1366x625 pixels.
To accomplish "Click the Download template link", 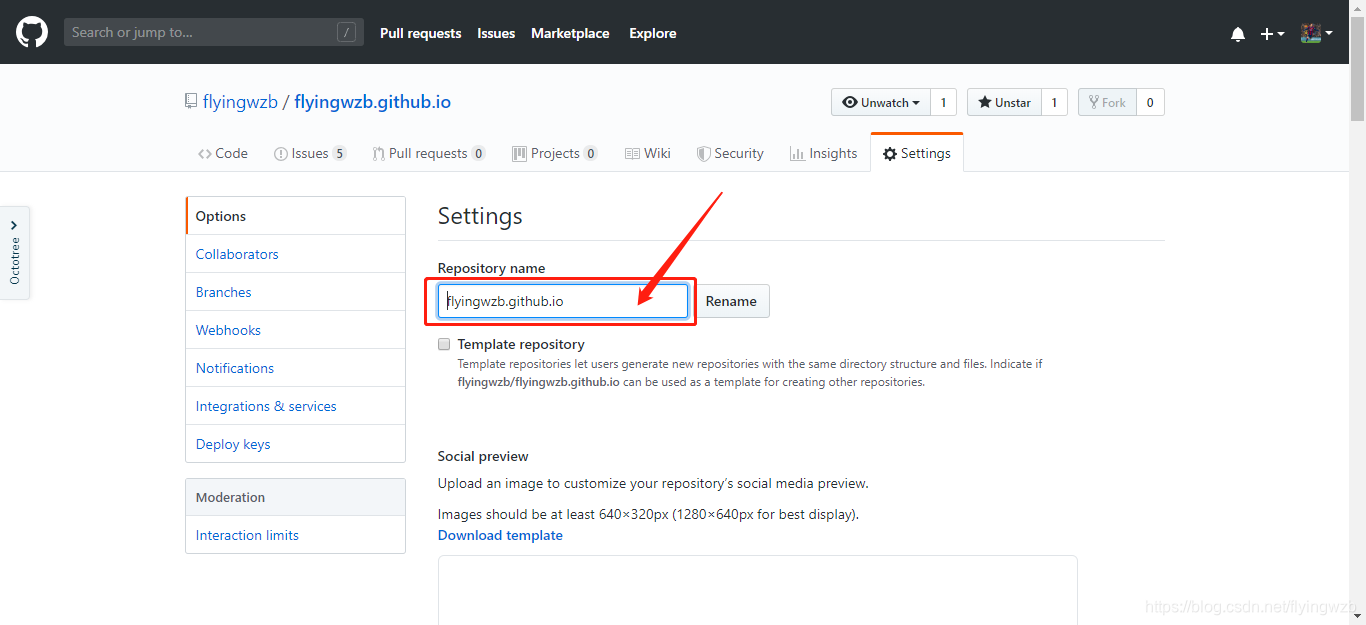I will pyautogui.click(x=500, y=535).
